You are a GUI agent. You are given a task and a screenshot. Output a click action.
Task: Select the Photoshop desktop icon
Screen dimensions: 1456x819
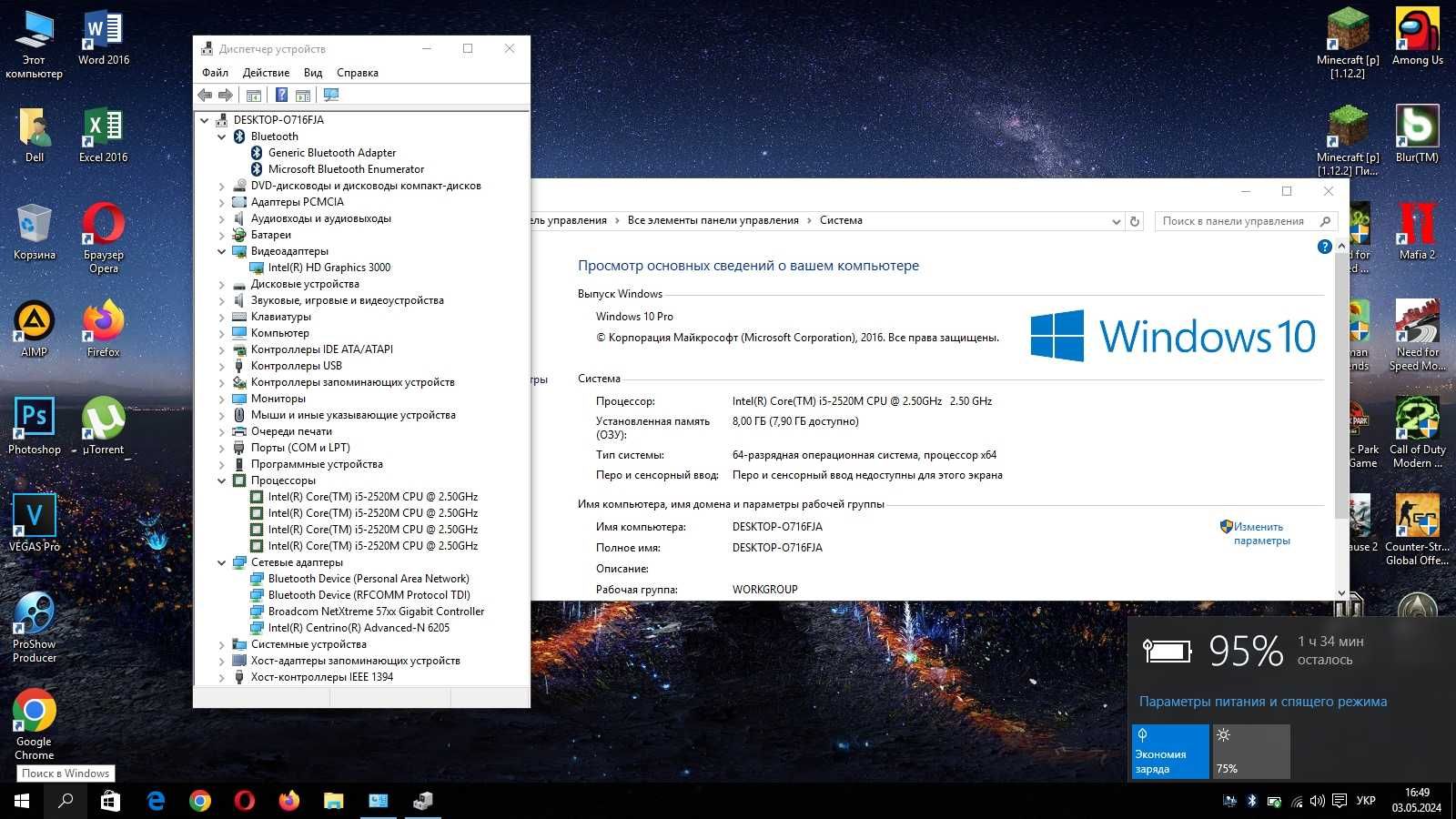(x=35, y=426)
